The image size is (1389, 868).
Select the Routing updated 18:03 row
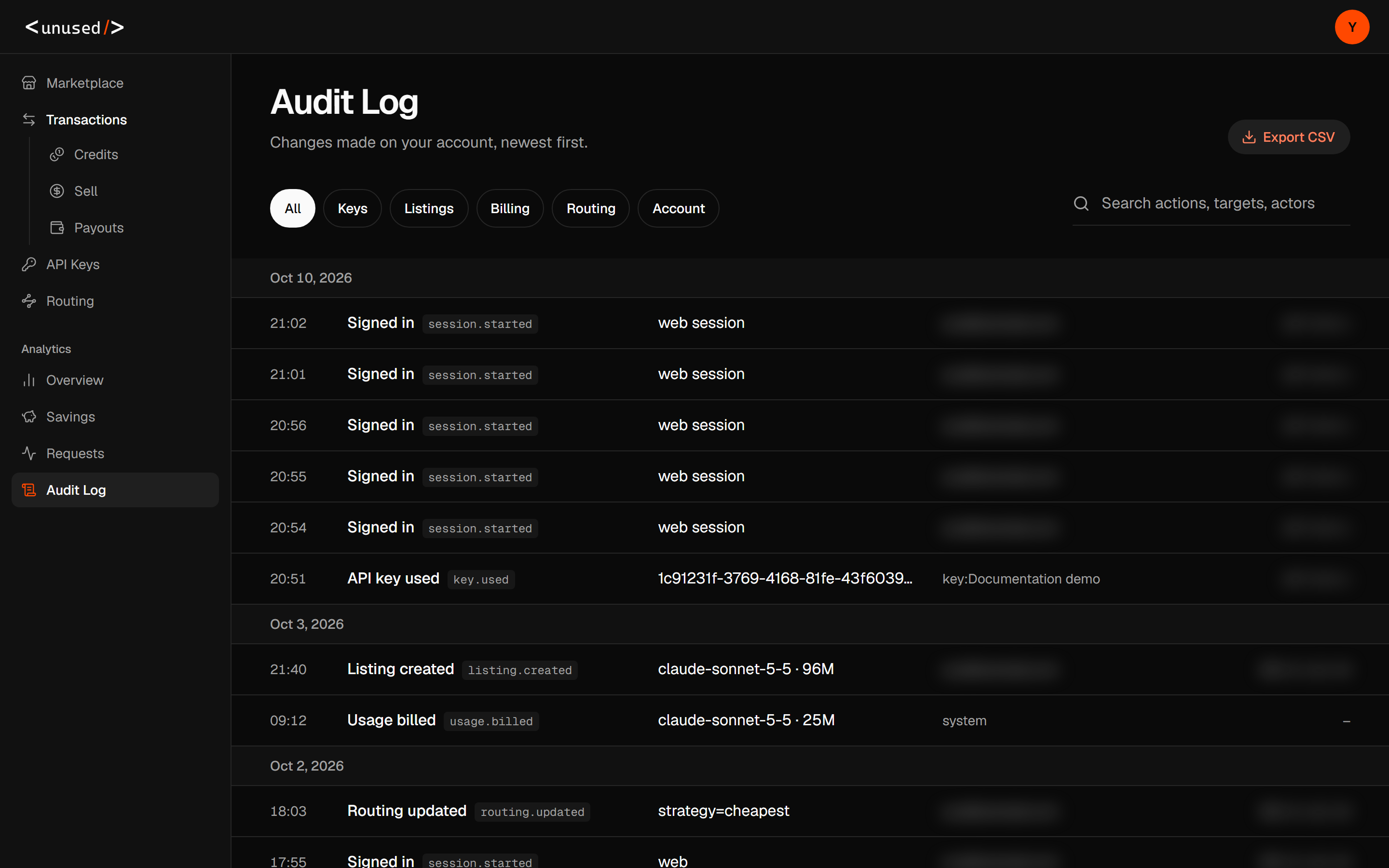810,811
